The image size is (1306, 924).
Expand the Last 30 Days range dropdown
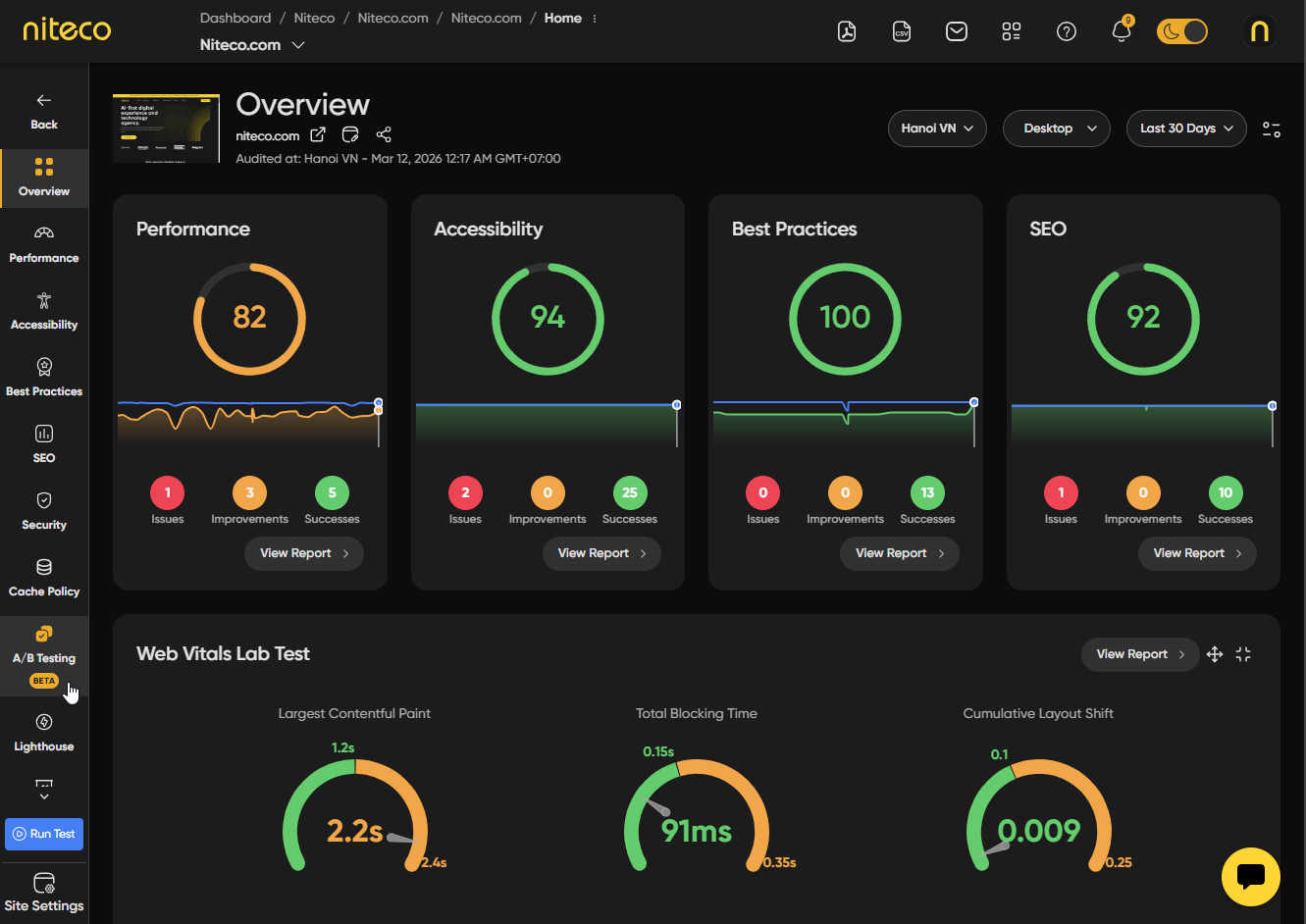(1186, 128)
